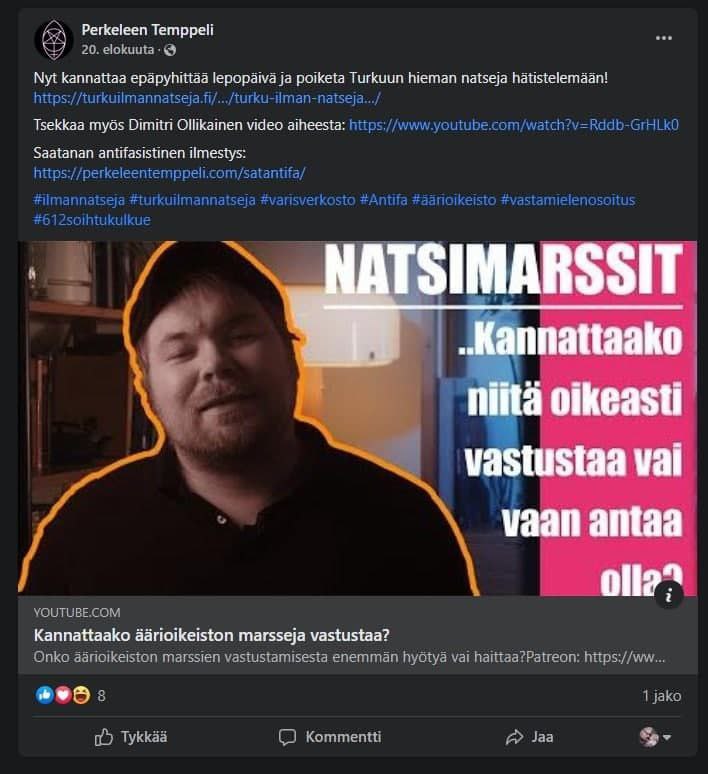708x774 pixels.
Task: Open the three-dot post options menu
Action: (x=664, y=38)
